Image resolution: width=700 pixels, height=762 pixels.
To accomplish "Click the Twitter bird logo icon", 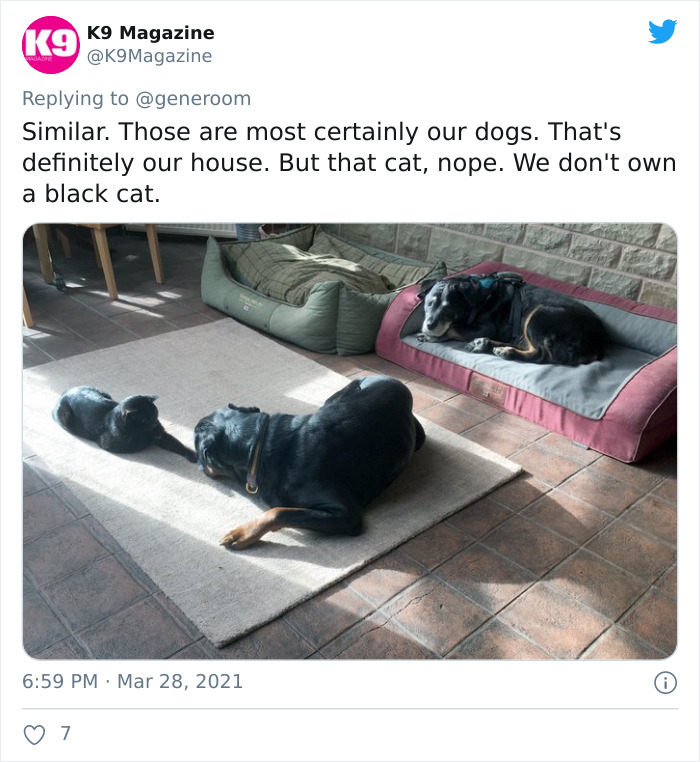I will pos(663,32).
